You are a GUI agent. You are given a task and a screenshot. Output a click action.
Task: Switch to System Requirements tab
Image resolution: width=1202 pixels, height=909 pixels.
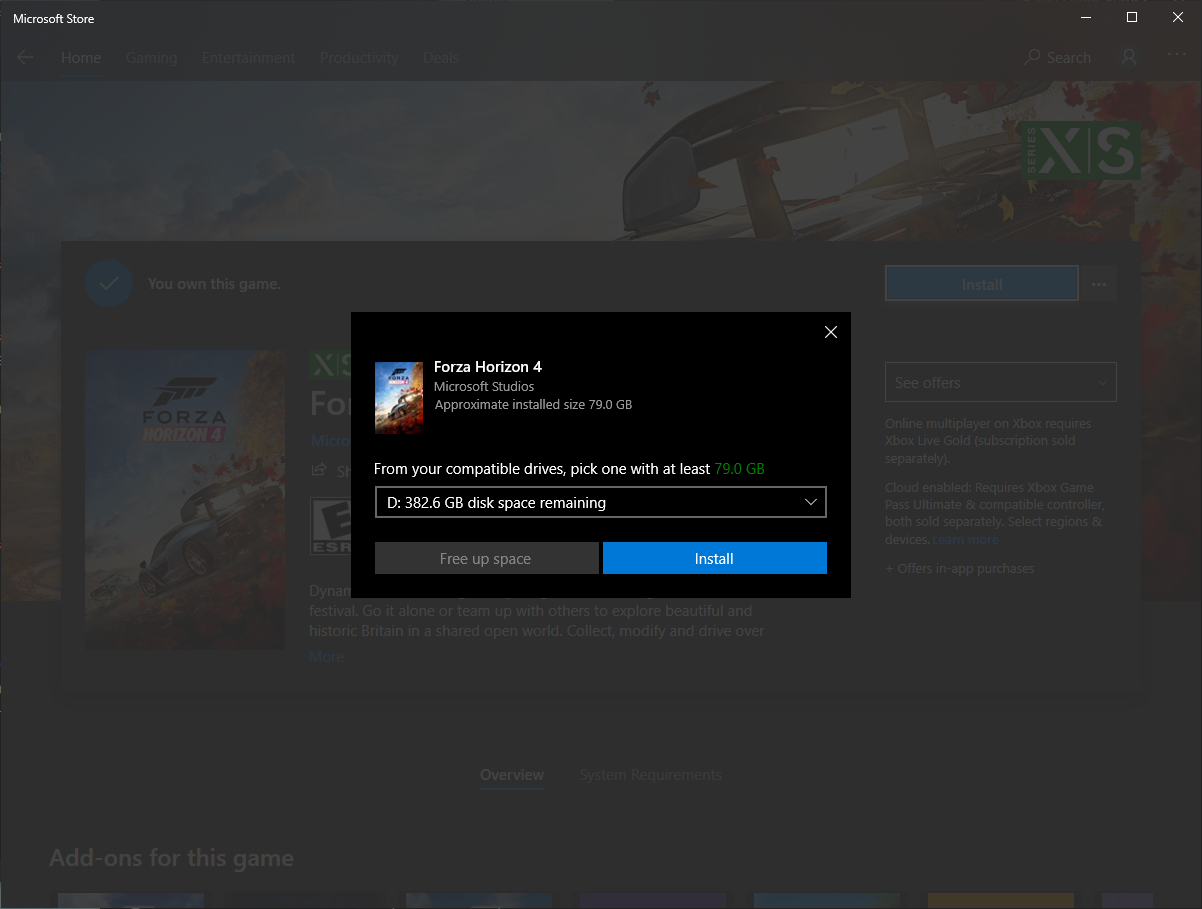click(650, 775)
